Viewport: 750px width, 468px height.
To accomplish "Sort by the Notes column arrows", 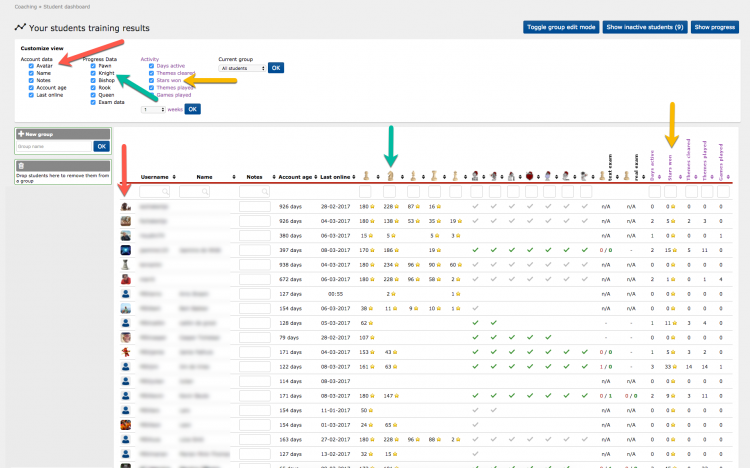I will click(274, 177).
